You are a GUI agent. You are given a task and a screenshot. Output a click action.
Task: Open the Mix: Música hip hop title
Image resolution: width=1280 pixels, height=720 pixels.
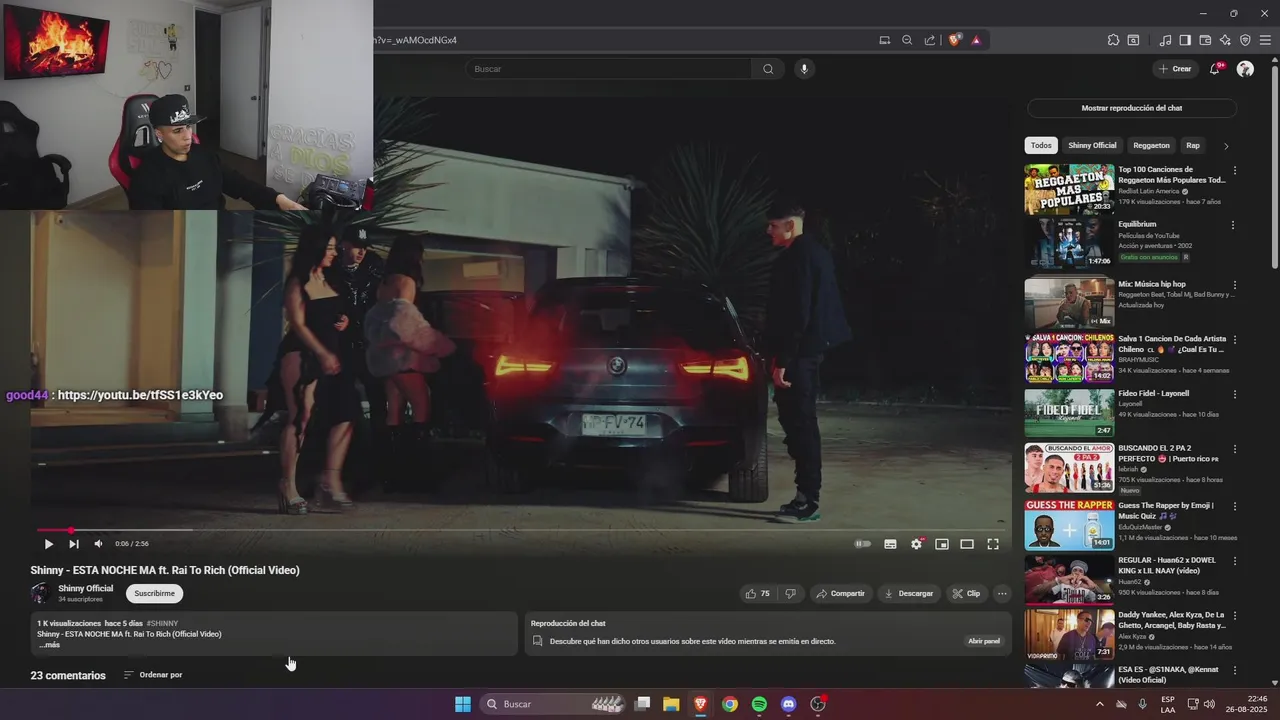pyautogui.click(x=1152, y=284)
